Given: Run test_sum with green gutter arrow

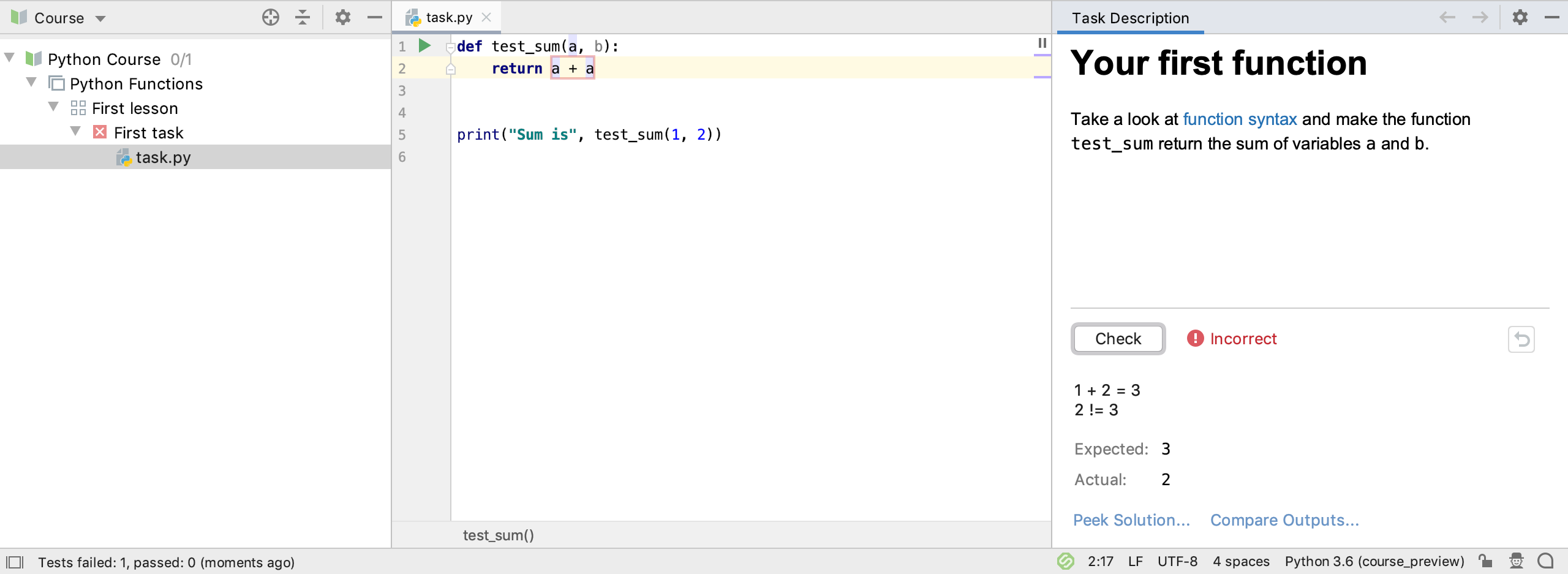Looking at the screenshot, I should click(x=424, y=45).
